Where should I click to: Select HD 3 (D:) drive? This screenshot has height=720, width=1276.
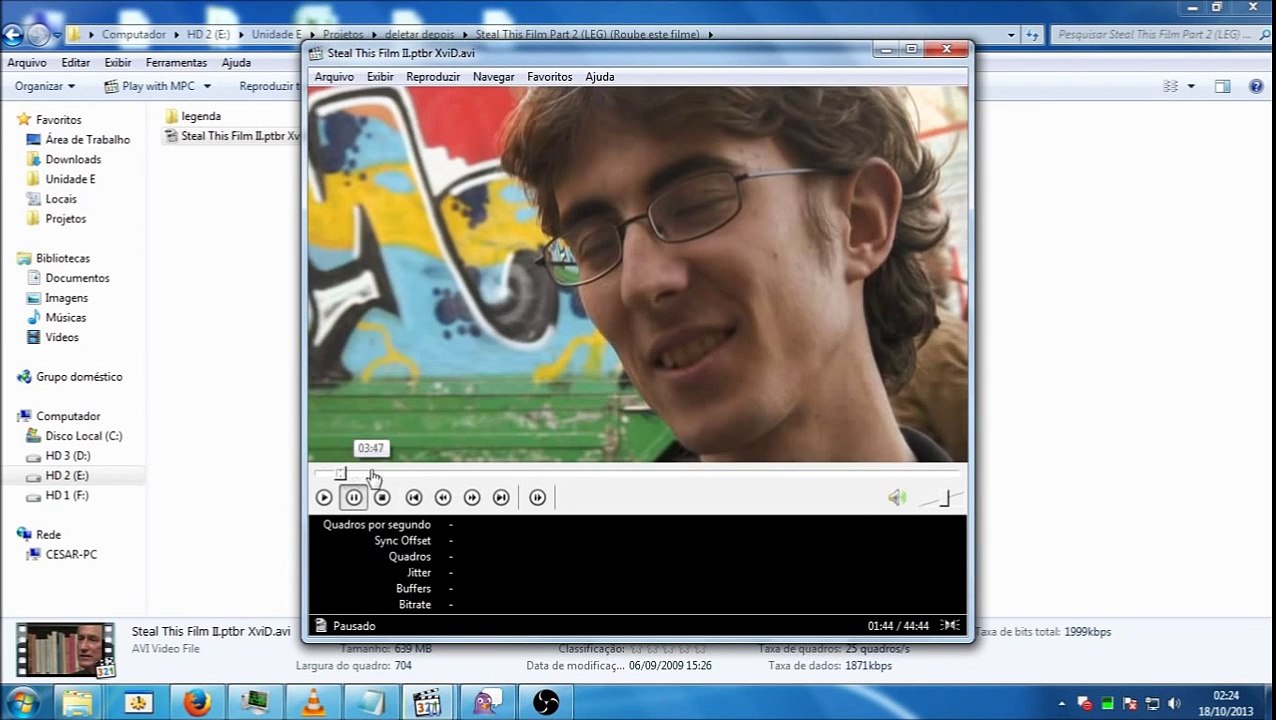(x=58, y=456)
